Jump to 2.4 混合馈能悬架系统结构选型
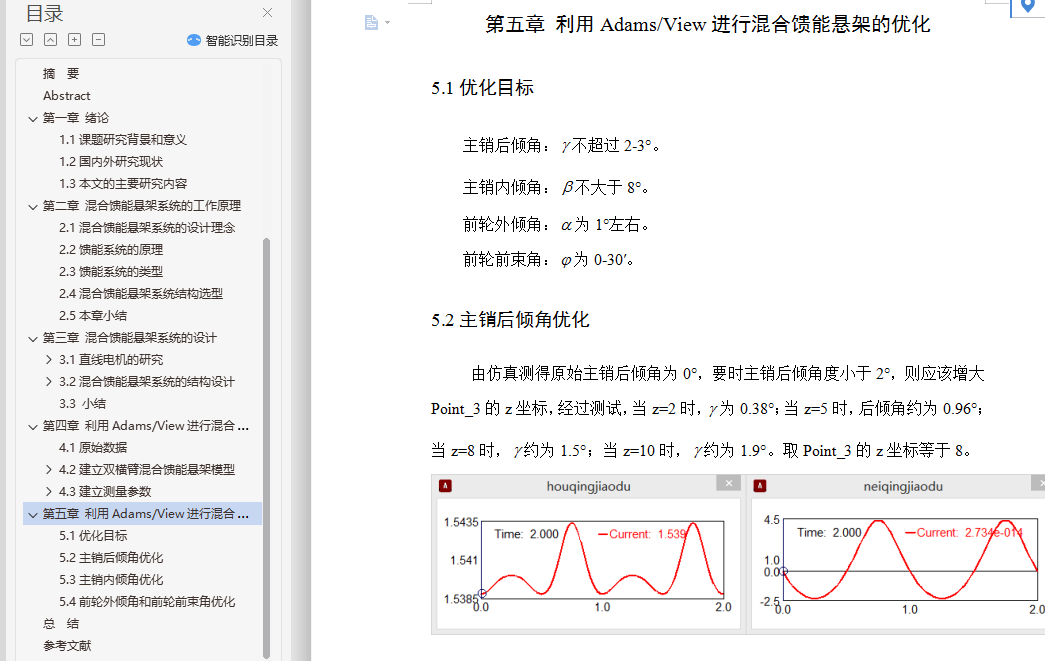 coord(141,293)
